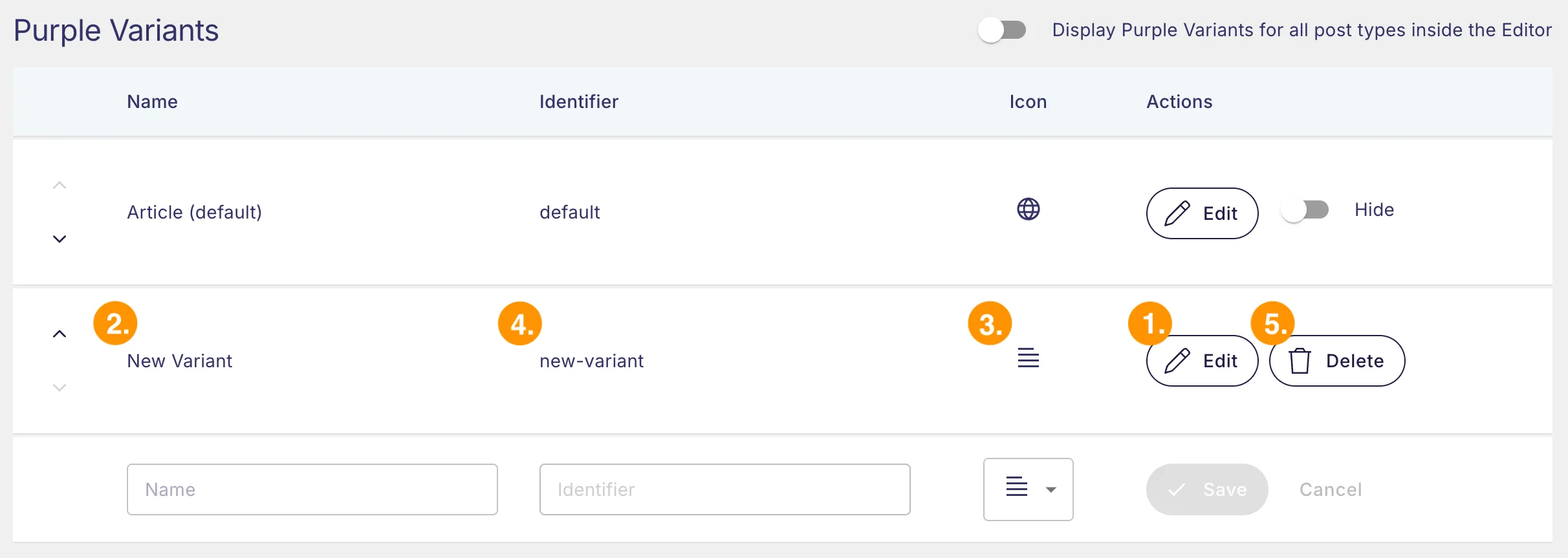Image resolution: width=1568 pixels, height=558 pixels.
Task: Click the globe icon for Article (default)
Action: 1028,209
